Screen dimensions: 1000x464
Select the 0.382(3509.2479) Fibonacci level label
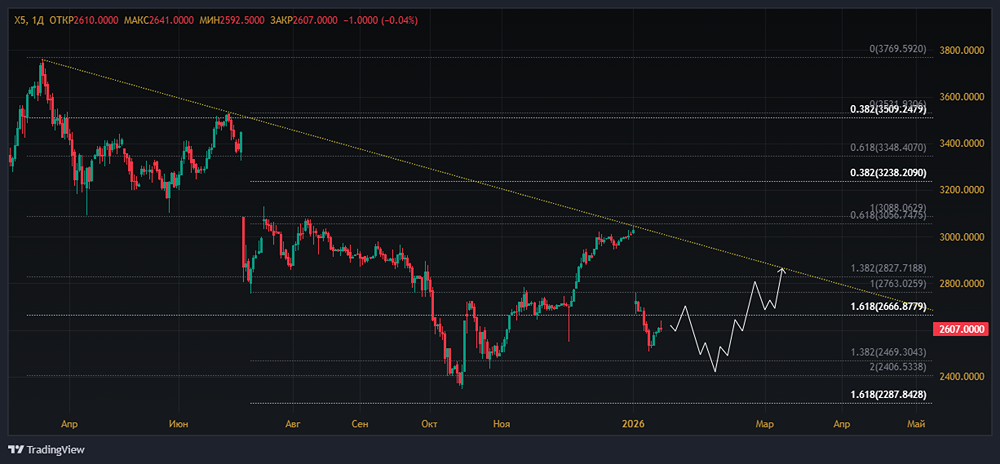(x=888, y=110)
